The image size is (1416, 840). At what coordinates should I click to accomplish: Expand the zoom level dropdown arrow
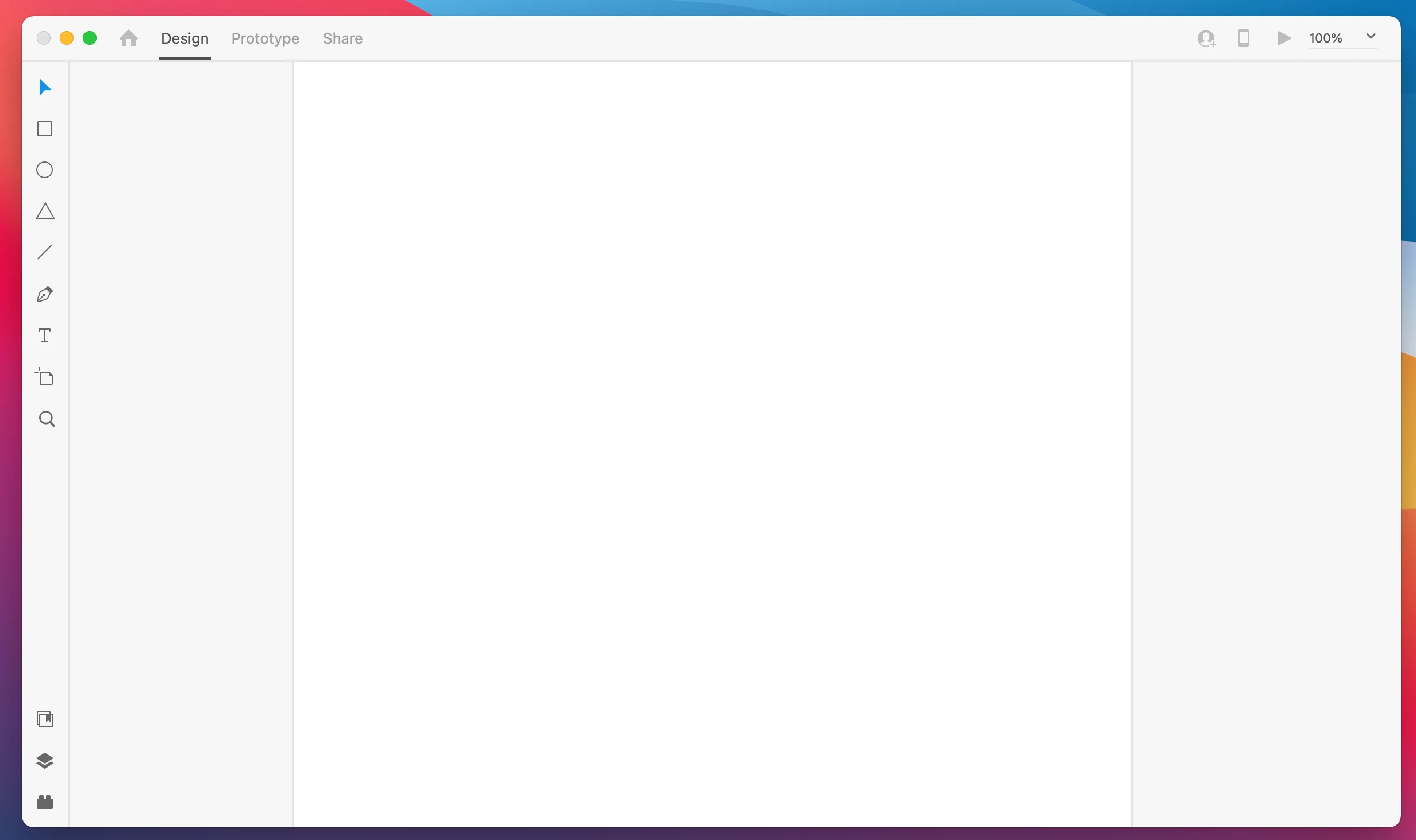point(1371,37)
